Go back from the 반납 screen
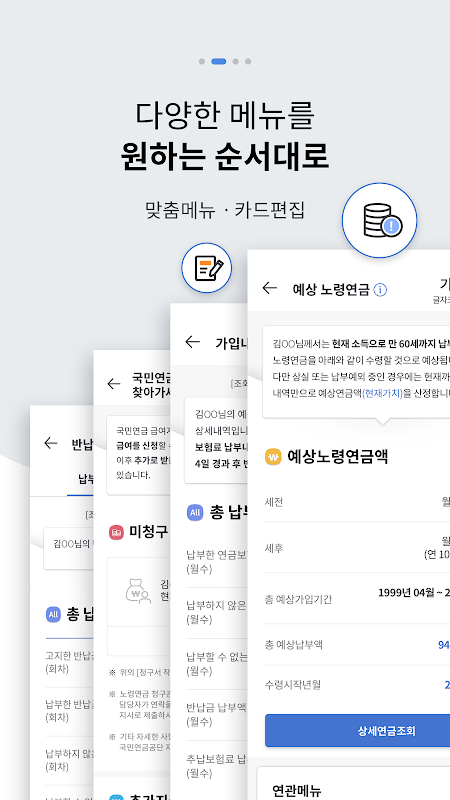Image resolution: width=450 pixels, height=800 pixels. (x=51, y=443)
